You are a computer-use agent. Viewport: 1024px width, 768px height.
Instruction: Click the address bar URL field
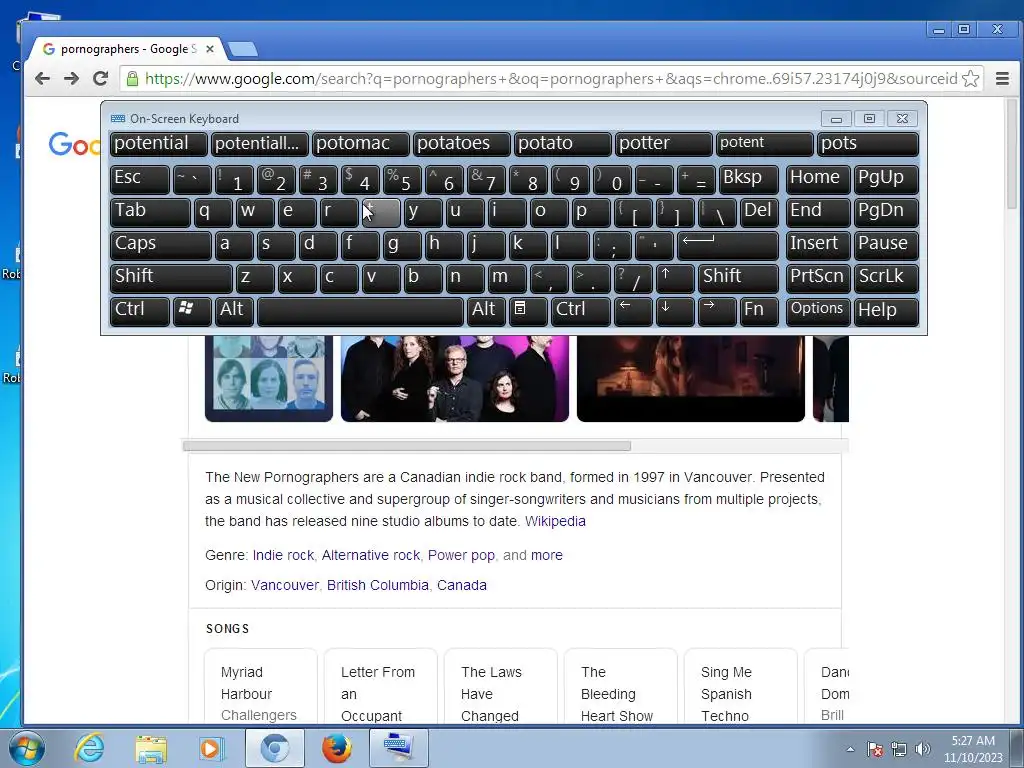[x=551, y=79]
